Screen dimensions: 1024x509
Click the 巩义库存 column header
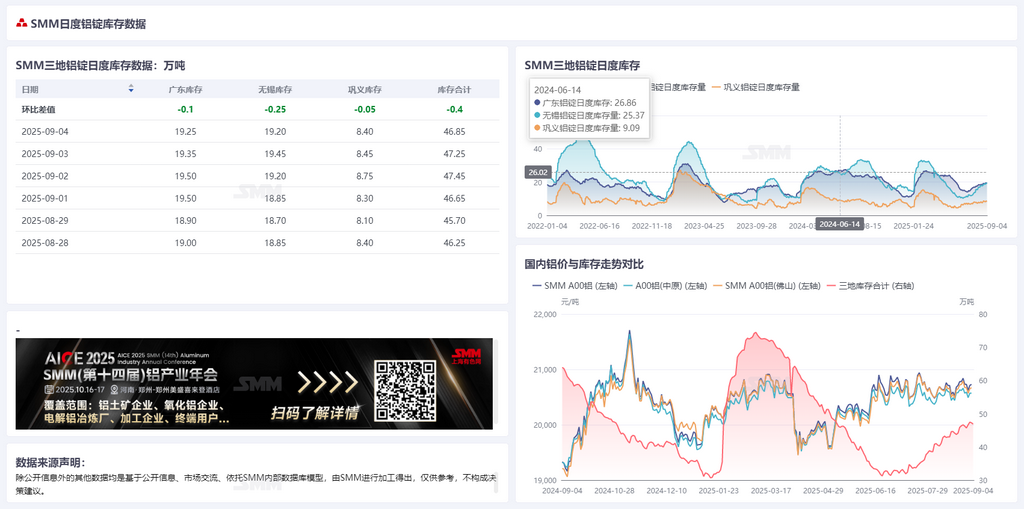click(x=364, y=89)
